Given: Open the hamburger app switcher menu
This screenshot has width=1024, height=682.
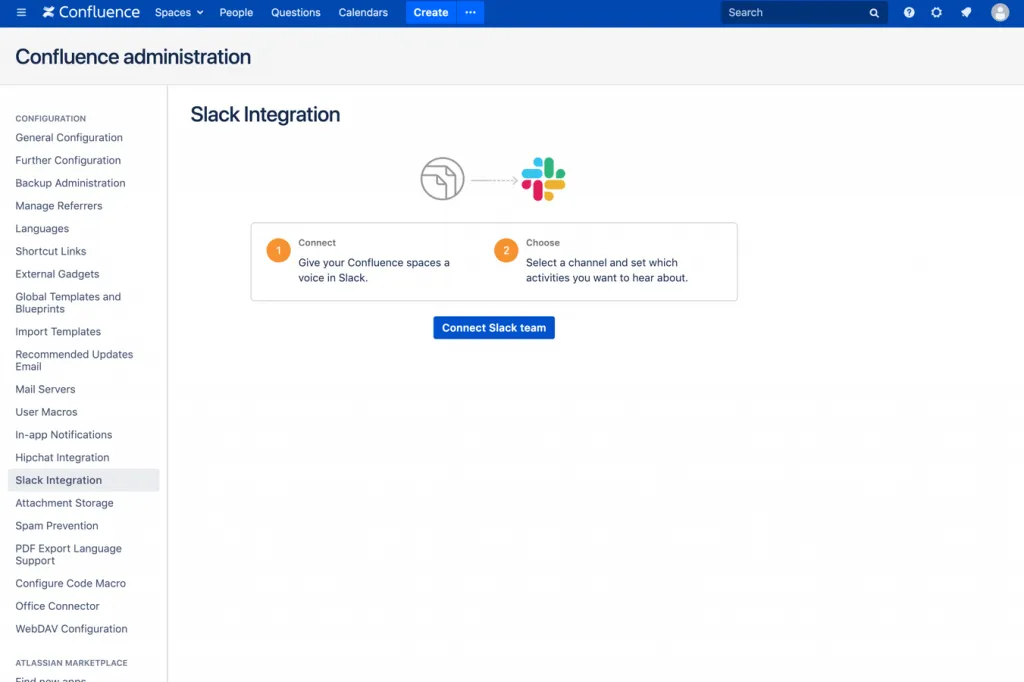Looking at the screenshot, I should click(21, 12).
